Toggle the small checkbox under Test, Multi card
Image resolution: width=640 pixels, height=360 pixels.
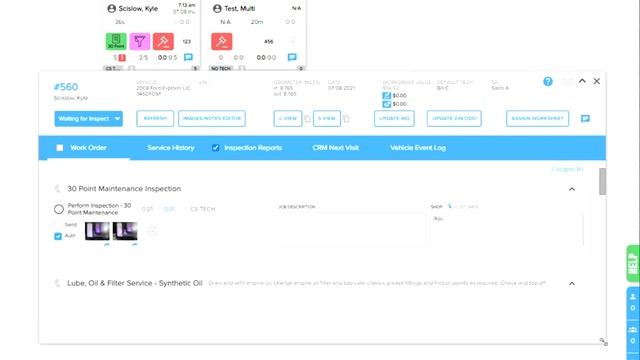coord(242,69)
